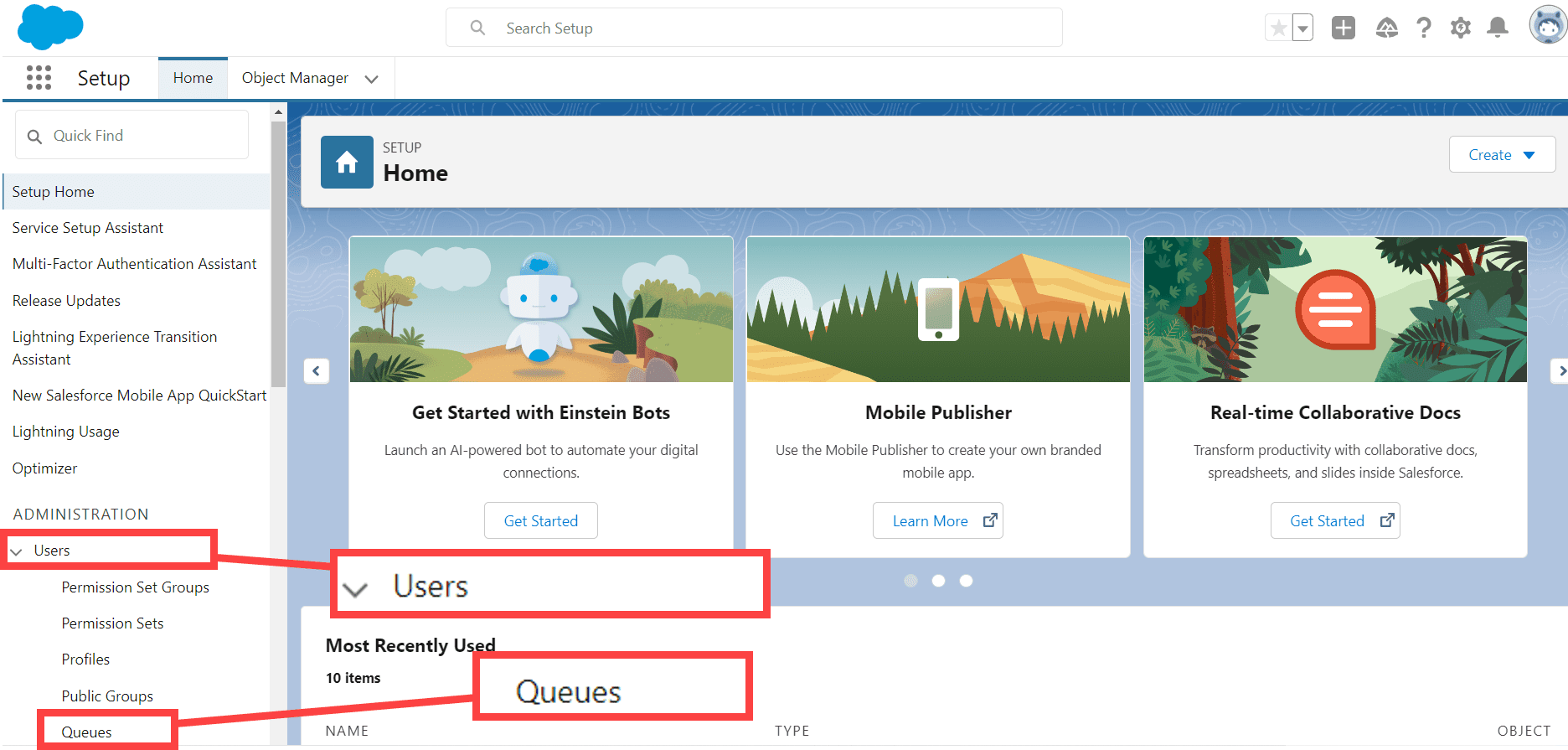Select Setup Home in the sidebar
1568x750 pixels.
tap(136, 192)
